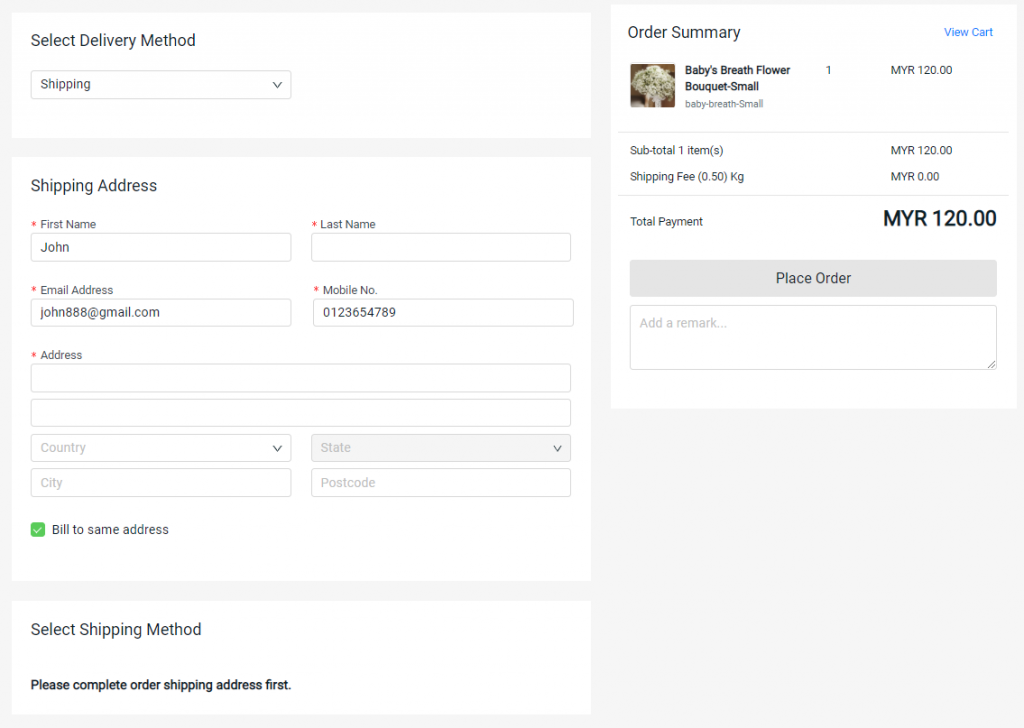Viewport: 1024px width, 728px height.
Task: Click the Baby's Breath bouquet thumbnail
Action: coord(652,86)
